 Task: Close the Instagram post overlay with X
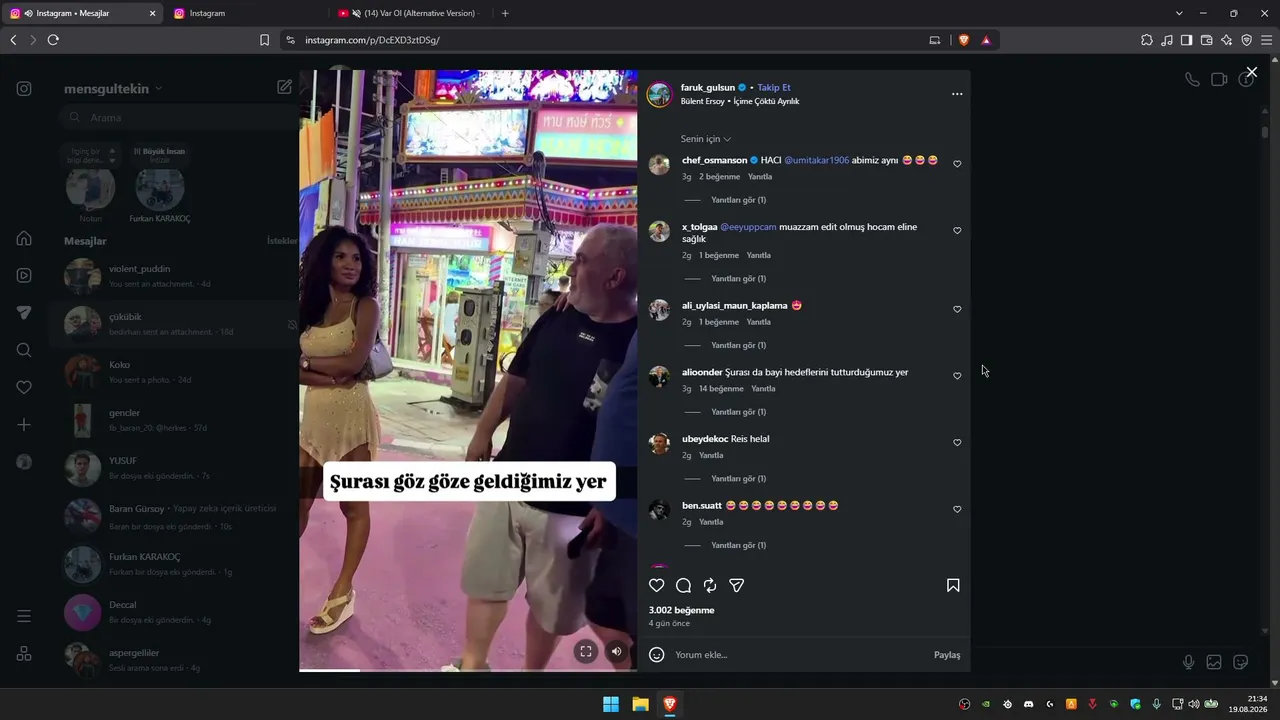[x=1251, y=72]
